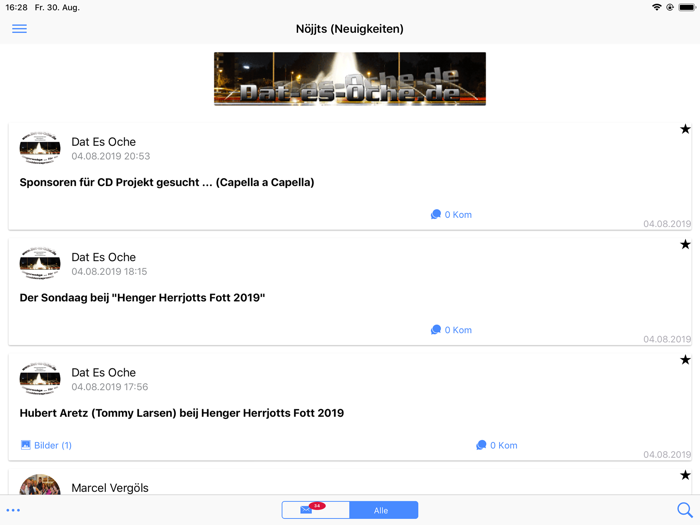Open comments on Der Sondaag beij post
Screen dimensions: 700x525
451,330
